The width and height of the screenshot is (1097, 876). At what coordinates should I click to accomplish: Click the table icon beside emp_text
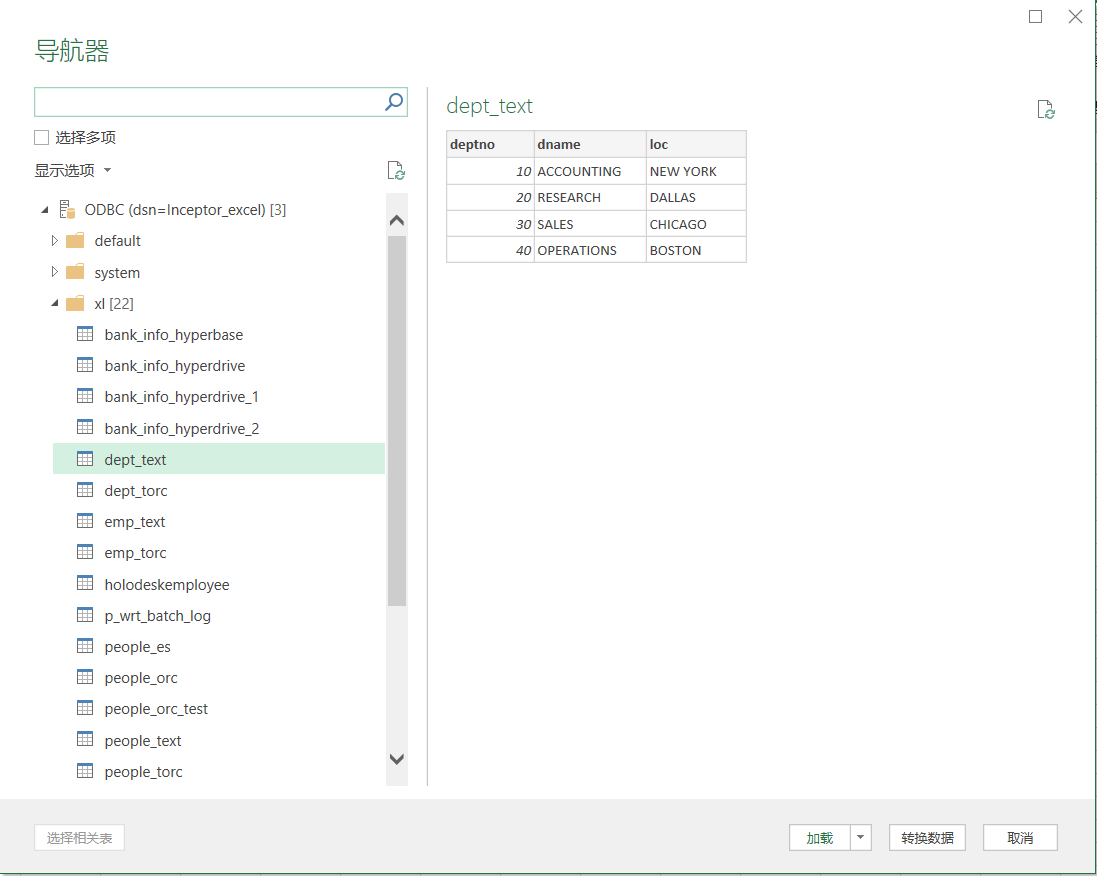point(85,522)
